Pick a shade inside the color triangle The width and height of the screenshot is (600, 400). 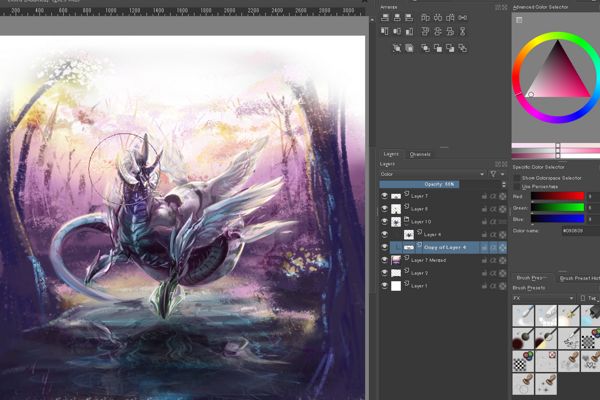[558, 77]
